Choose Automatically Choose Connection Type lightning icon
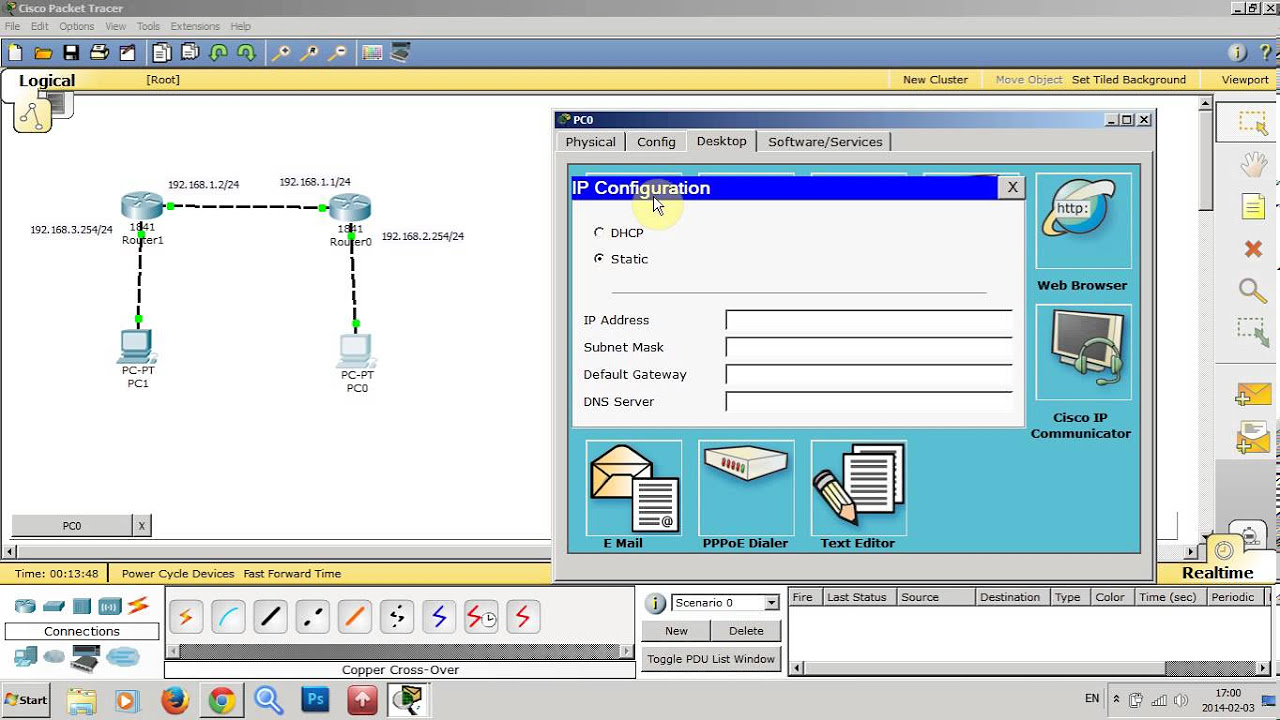1280x720 pixels. tap(185, 618)
